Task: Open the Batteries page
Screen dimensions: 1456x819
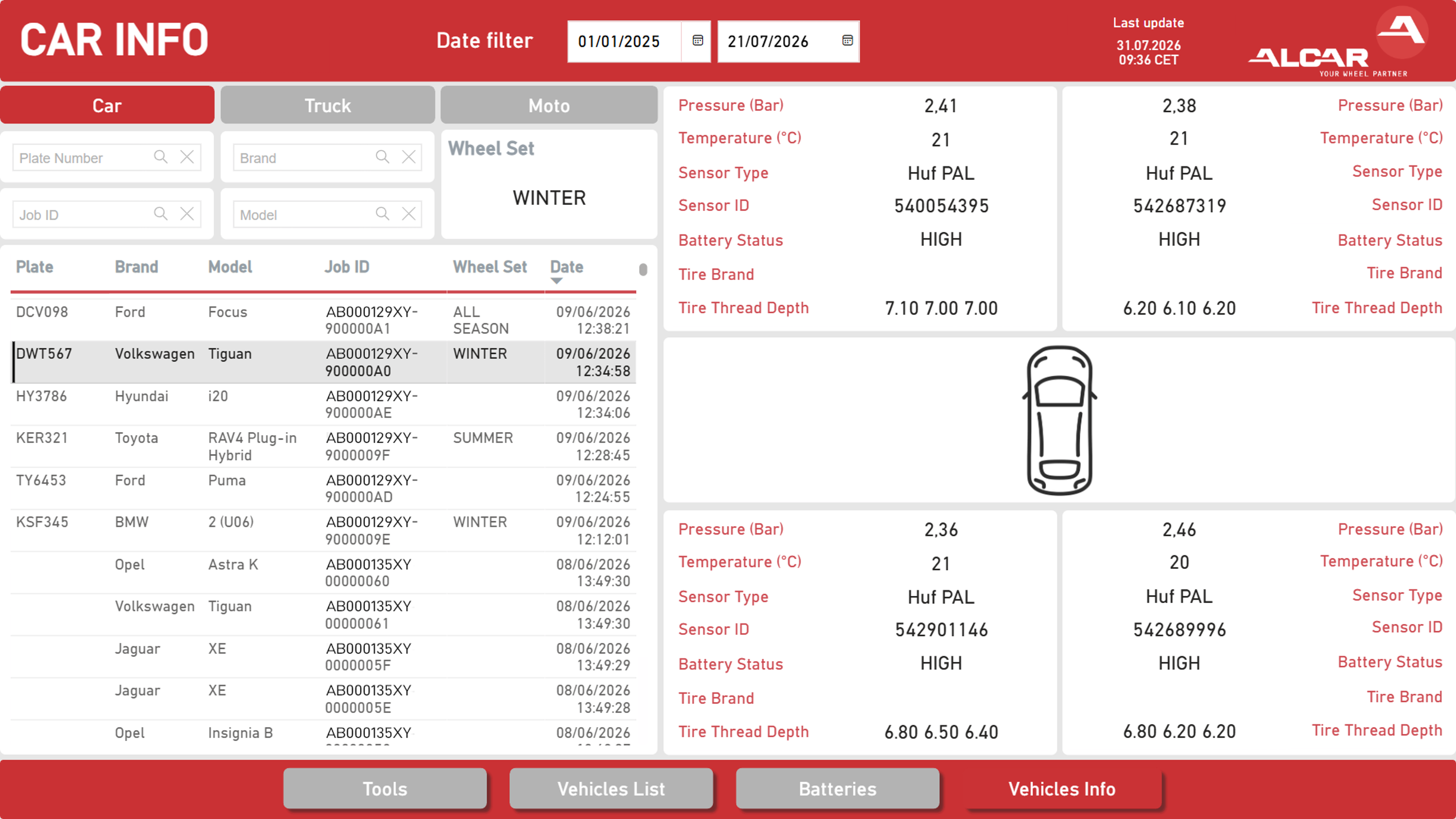Action: tap(838, 788)
